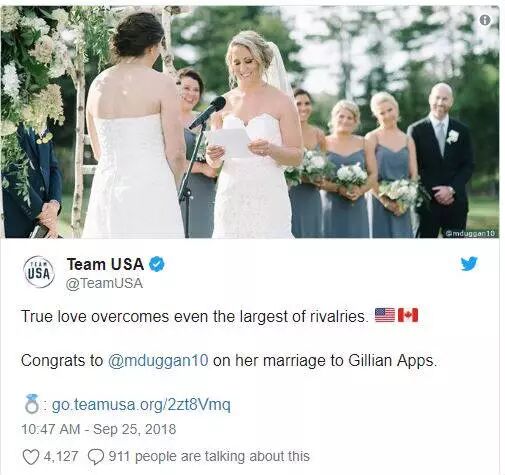
Task: Open the Twitter bird logo
Action: pyautogui.click(x=469, y=264)
